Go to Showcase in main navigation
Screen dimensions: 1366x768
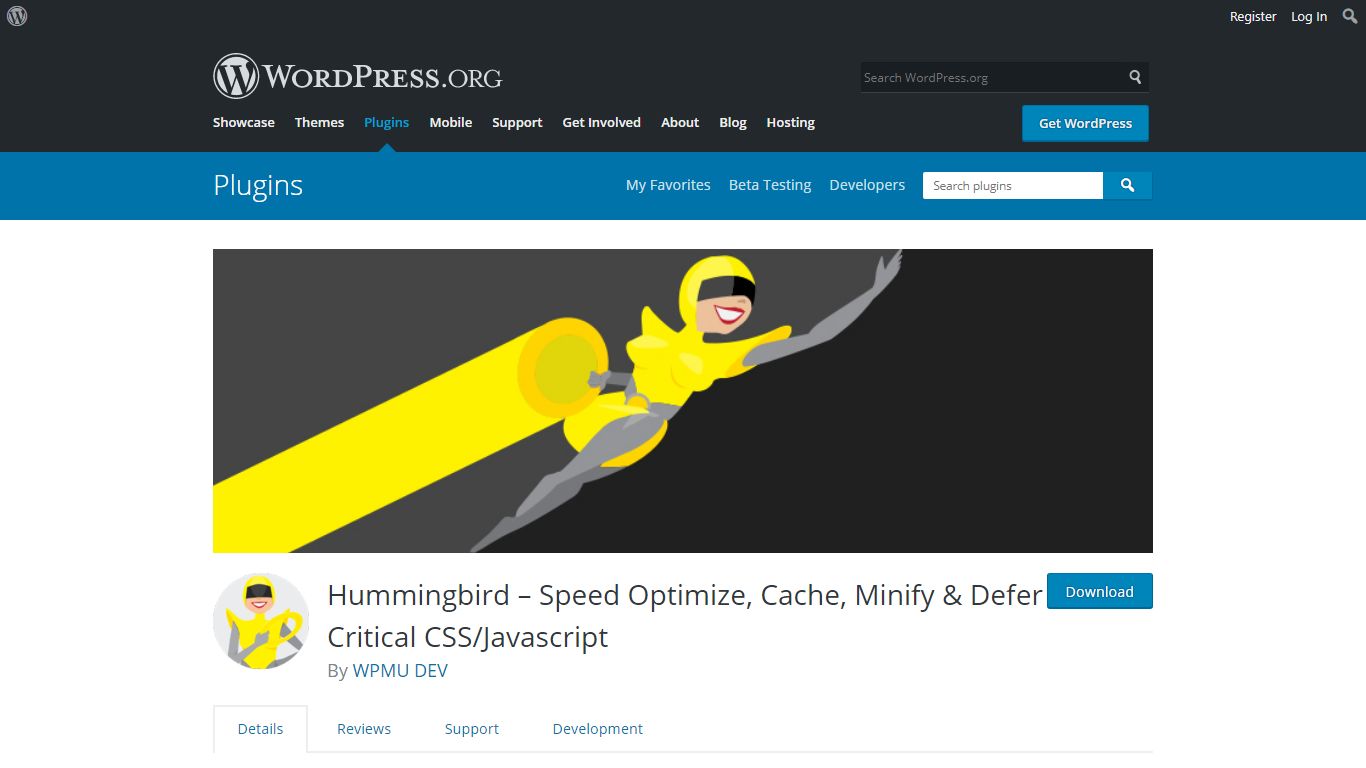pos(244,122)
